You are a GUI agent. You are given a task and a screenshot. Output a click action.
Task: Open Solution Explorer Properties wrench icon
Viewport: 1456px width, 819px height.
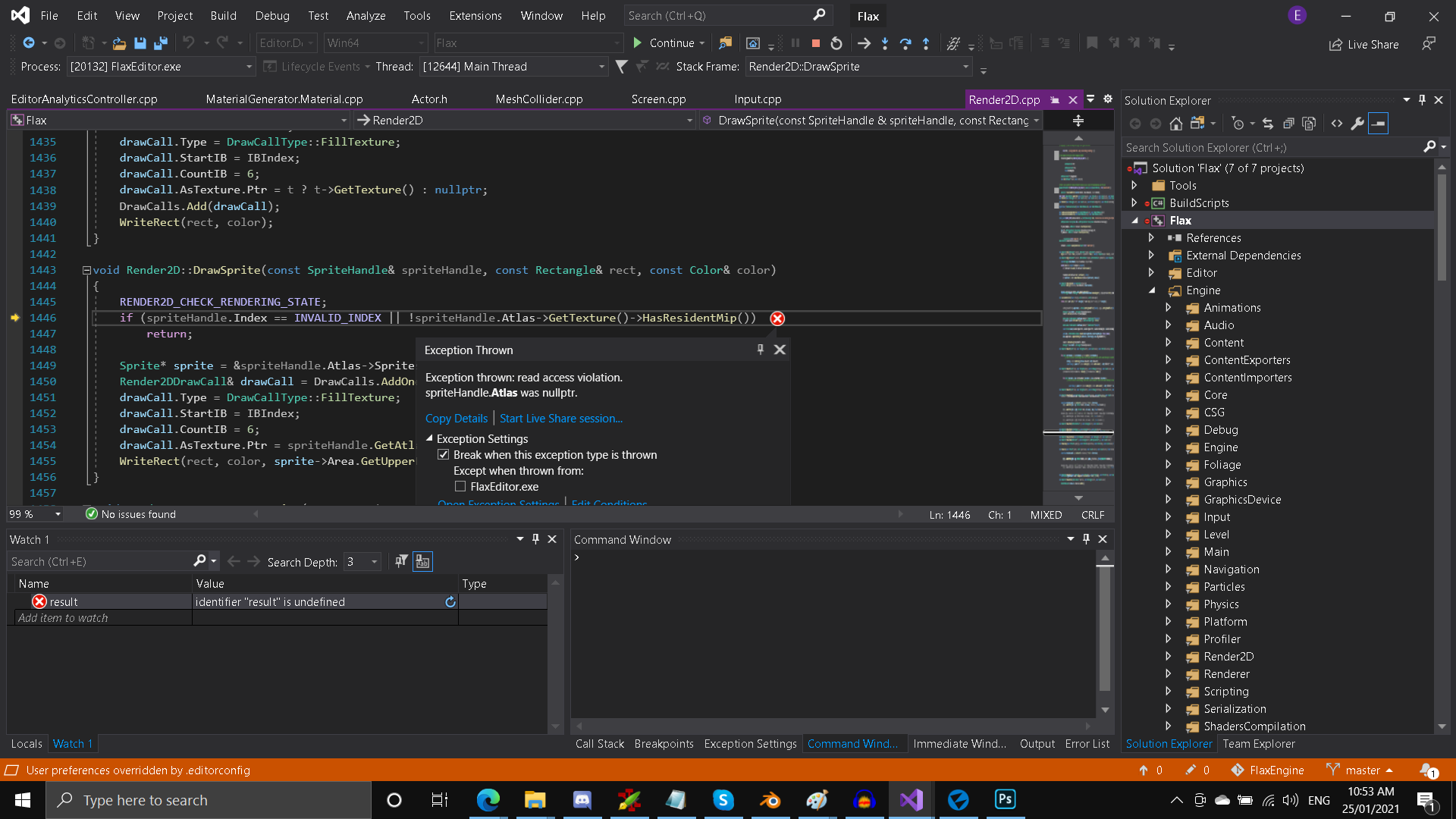point(1358,124)
